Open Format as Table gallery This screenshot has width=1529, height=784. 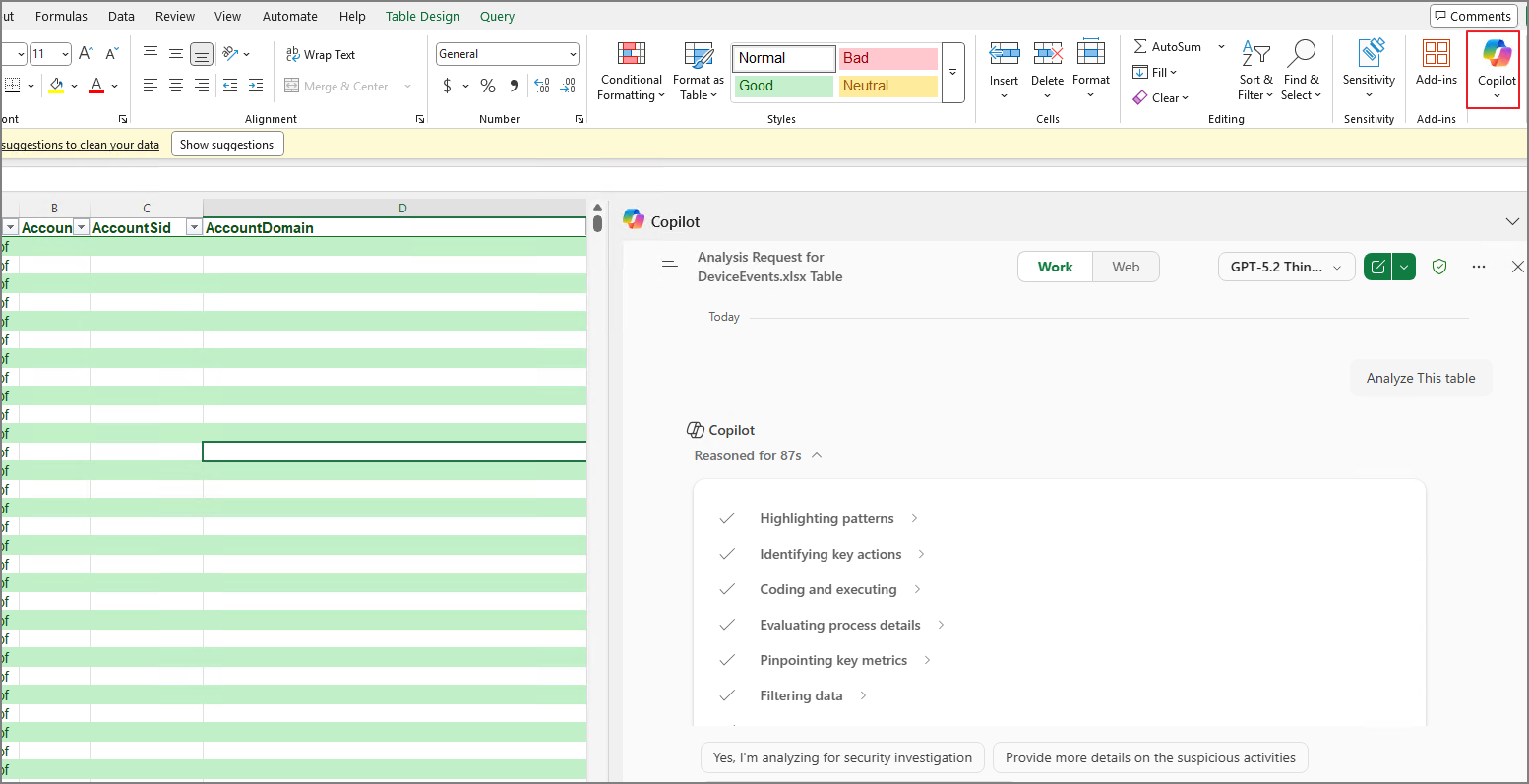(699, 71)
